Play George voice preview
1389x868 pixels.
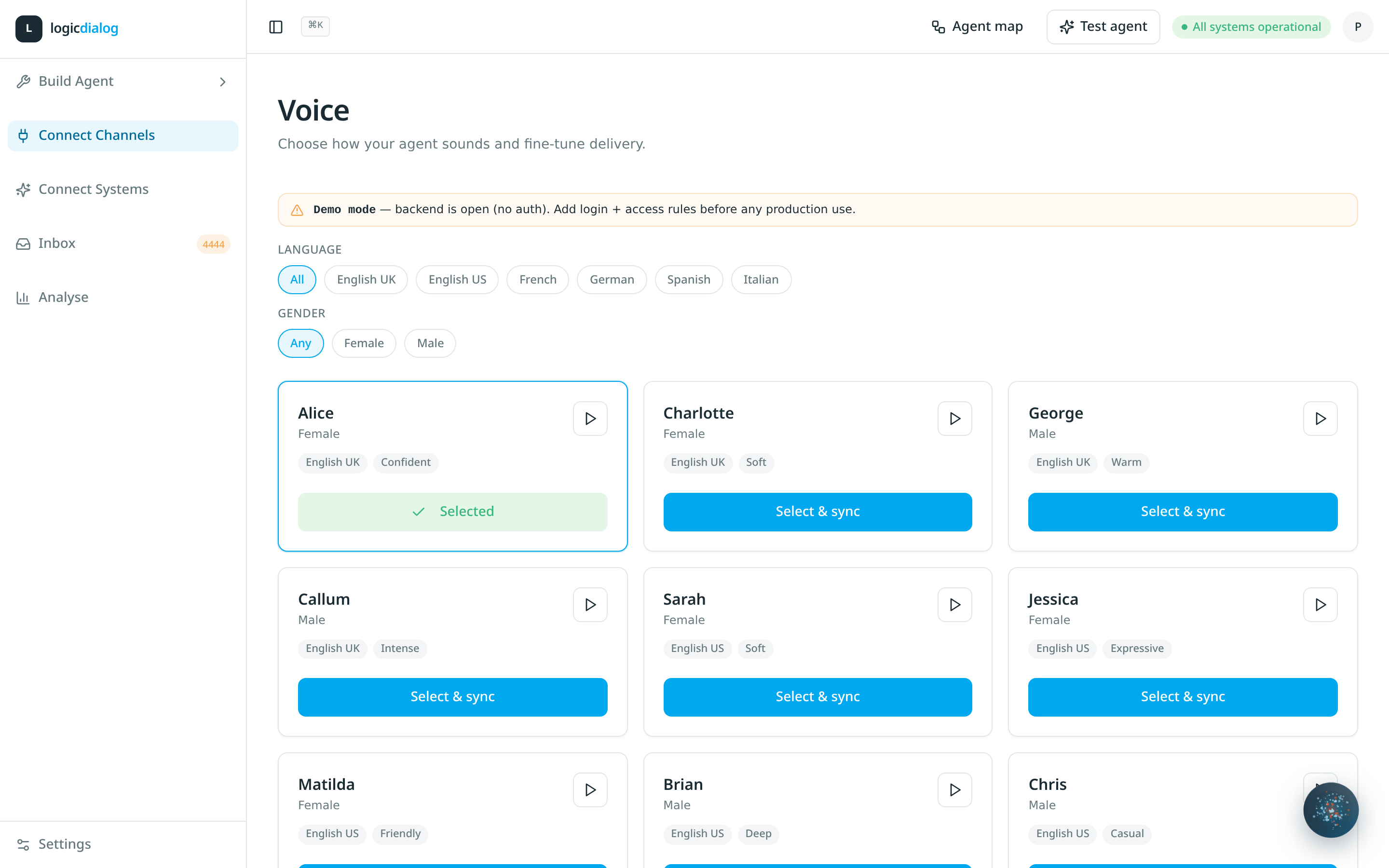click(x=1321, y=419)
